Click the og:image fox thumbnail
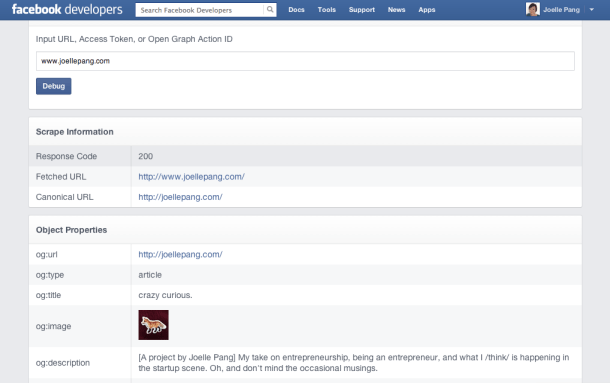Viewport: 610px width, 383px height. click(154, 325)
